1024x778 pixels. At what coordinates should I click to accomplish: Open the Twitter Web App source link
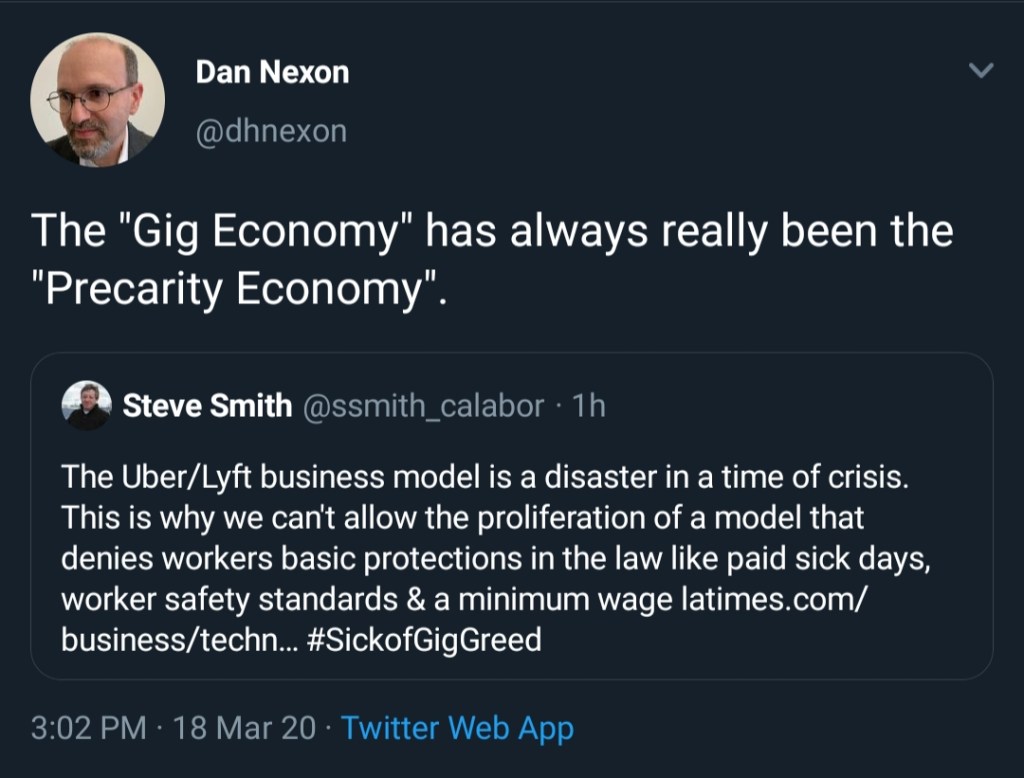[457, 727]
